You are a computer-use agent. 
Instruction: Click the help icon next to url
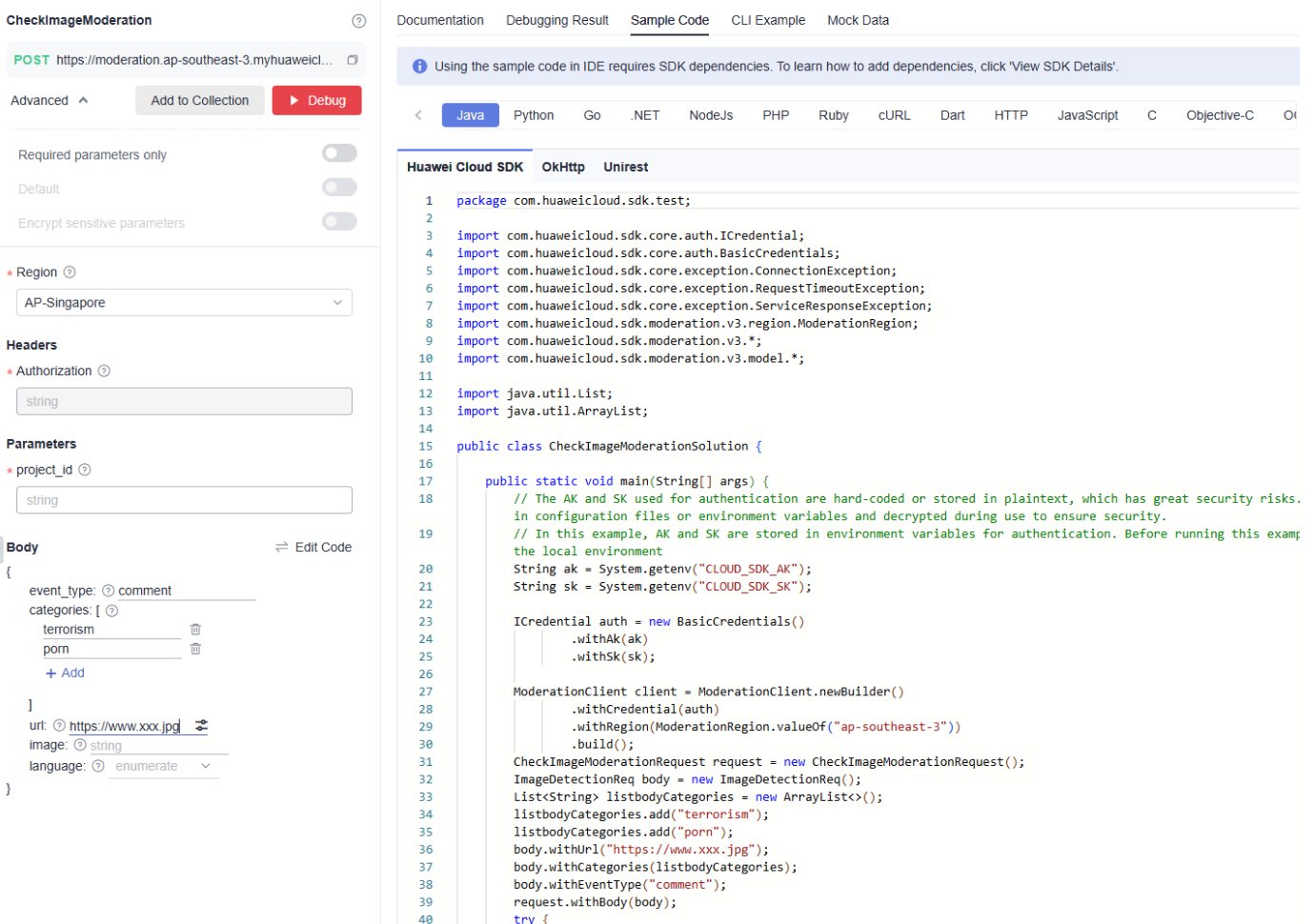pyautogui.click(x=59, y=726)
